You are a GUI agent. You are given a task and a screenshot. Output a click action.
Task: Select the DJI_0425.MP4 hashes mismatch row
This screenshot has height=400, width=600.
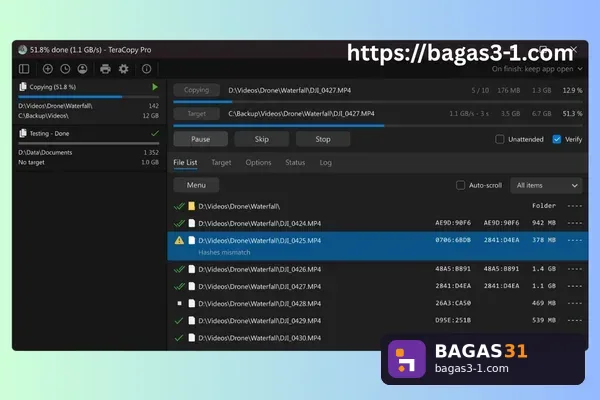377,246
